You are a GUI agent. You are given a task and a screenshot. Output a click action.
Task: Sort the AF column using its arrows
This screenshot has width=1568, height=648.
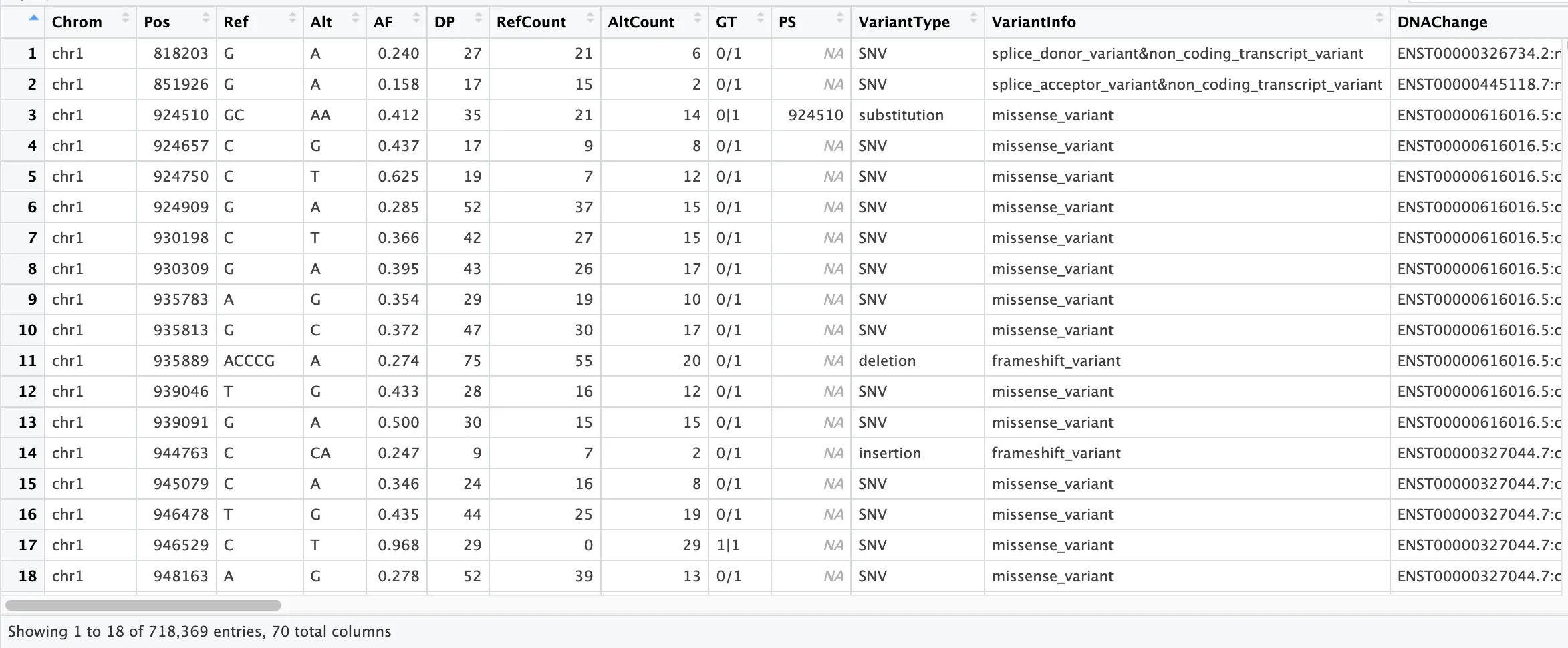point(416,19)
